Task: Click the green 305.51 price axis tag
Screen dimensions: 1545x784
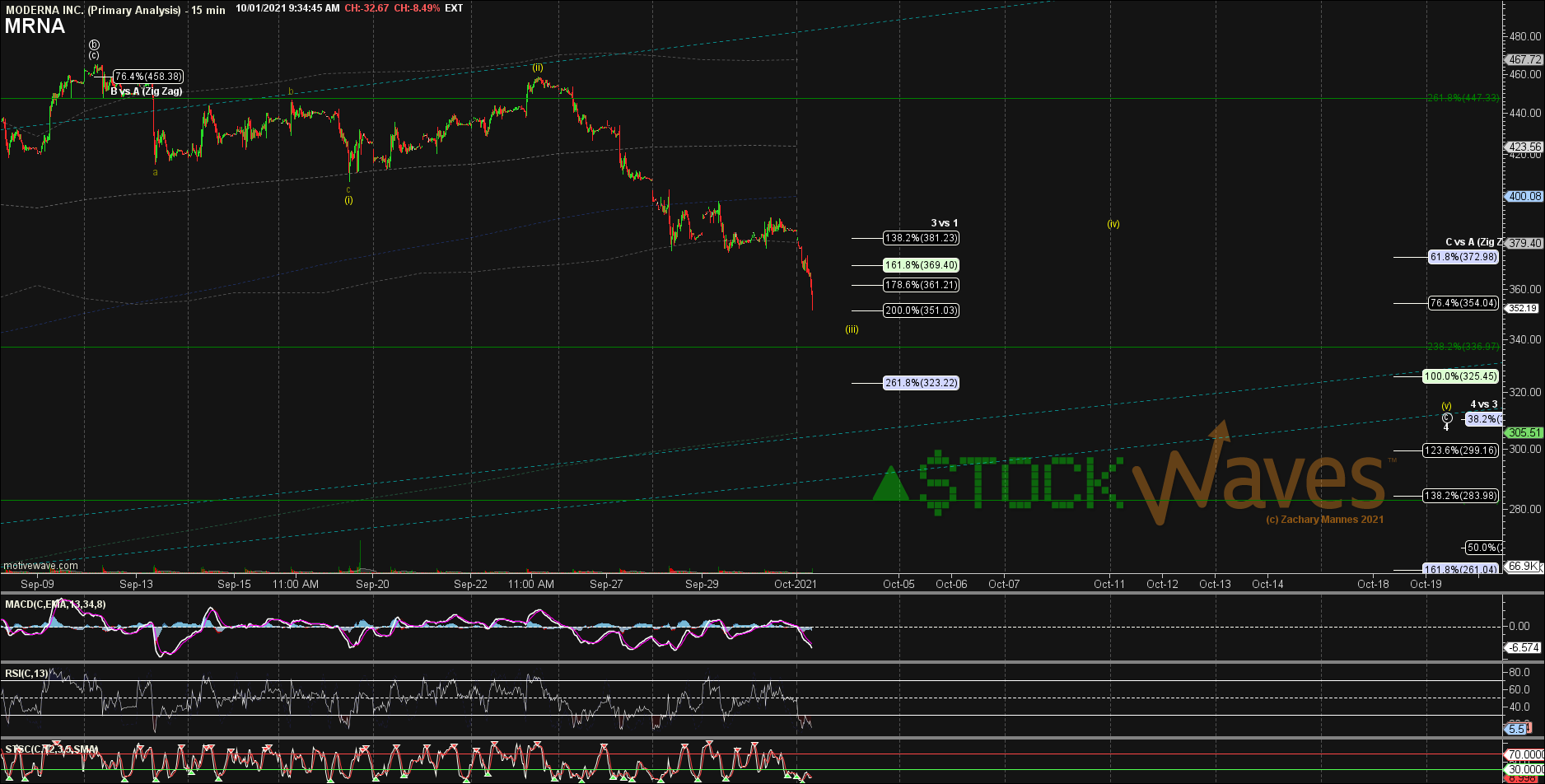Action: click(x=1524, y=432)
